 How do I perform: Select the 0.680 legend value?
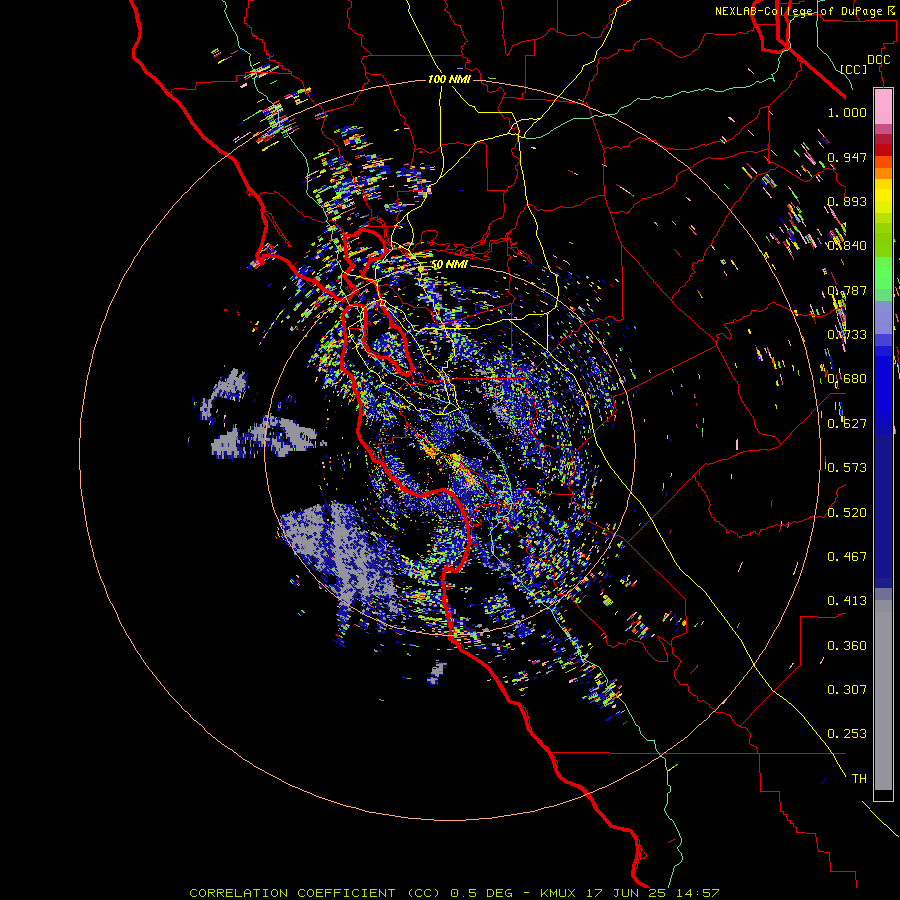click(847, 379)
